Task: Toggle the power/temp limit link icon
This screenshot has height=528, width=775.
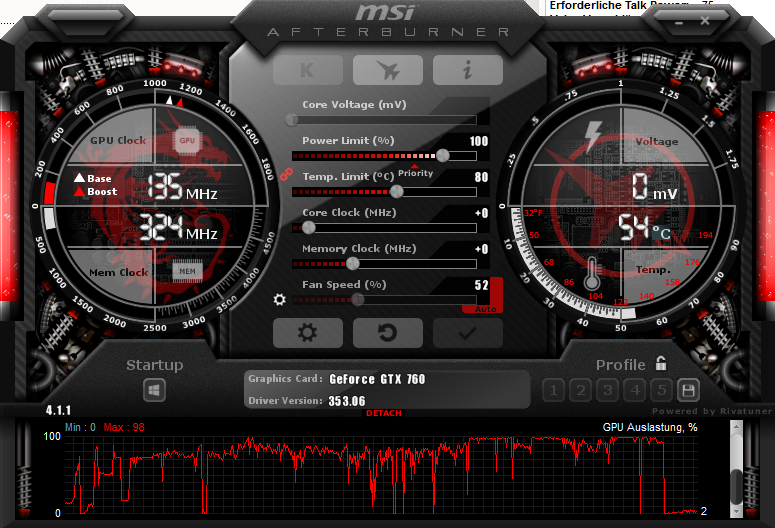Action: pos(286,174)
